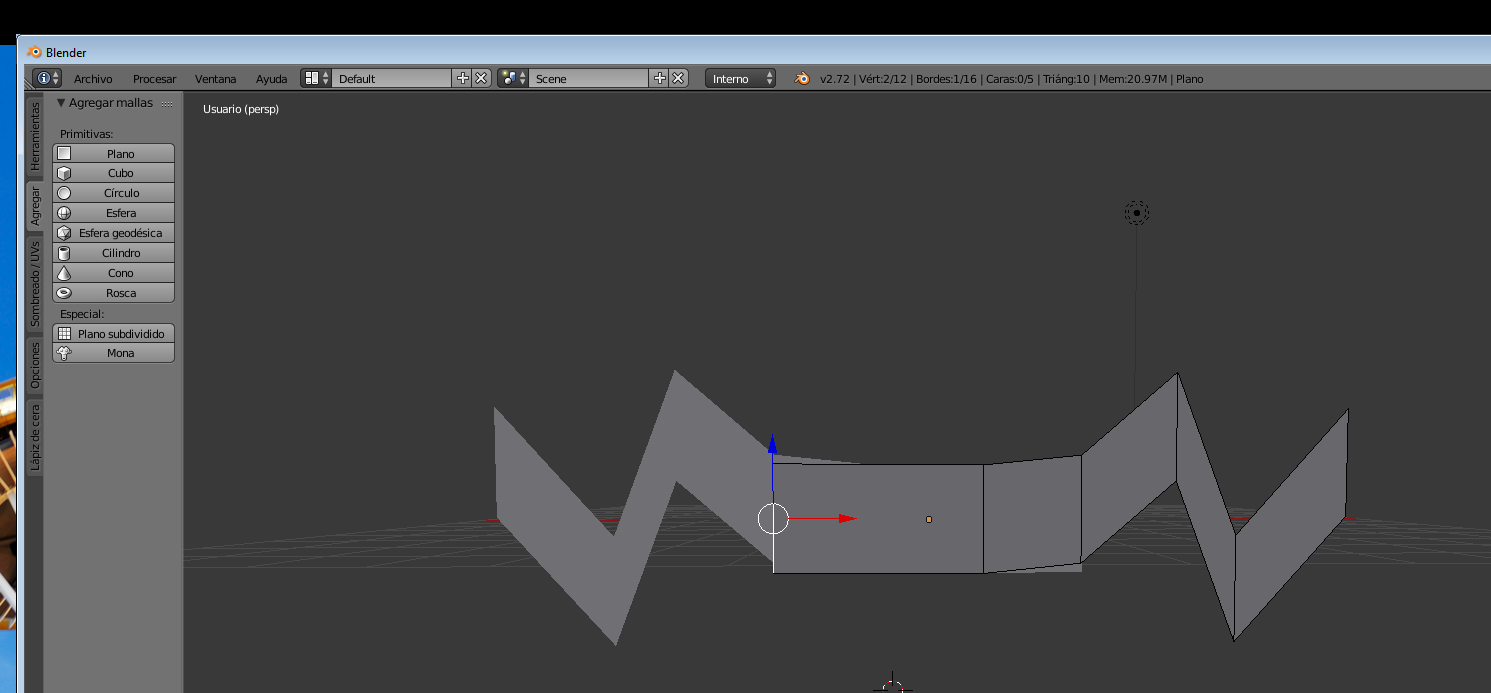Image resolution: width=1491 pixels, height=693 pixels.
Task: Switch to the Sombreado / UVs tab
Action: click(x=35, y=283)
